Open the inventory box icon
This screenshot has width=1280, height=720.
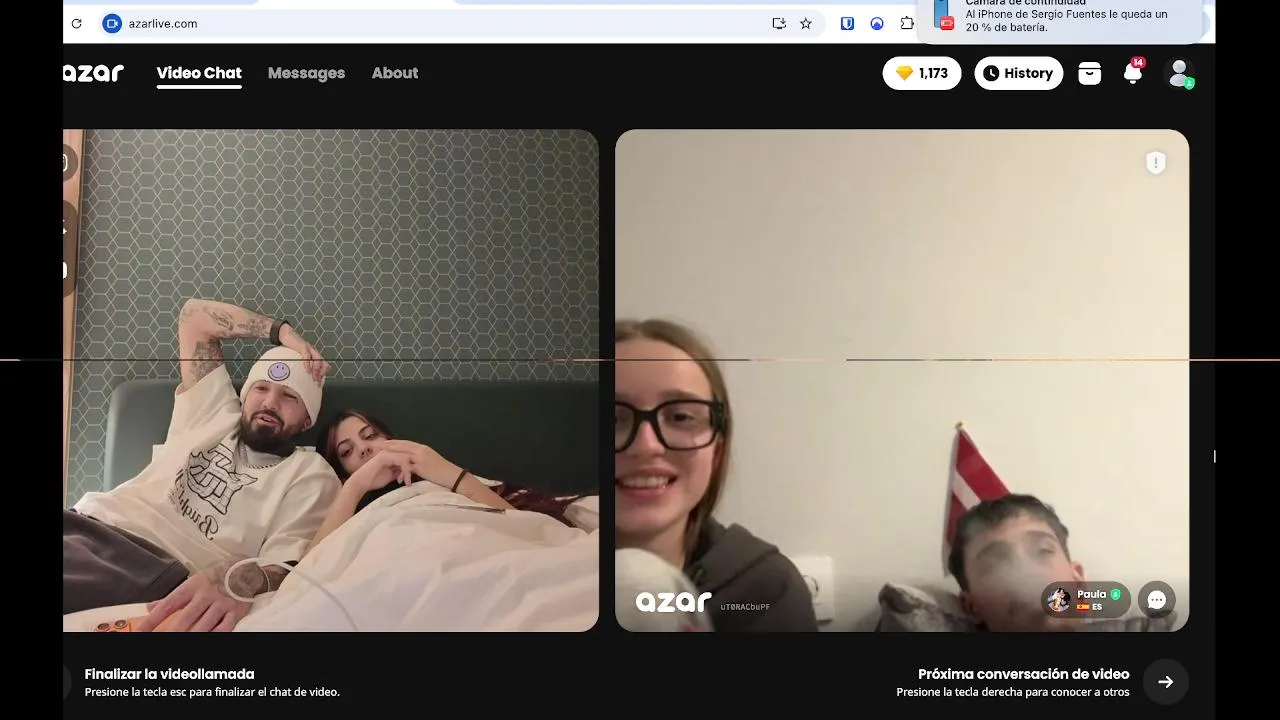(1090, 73)
